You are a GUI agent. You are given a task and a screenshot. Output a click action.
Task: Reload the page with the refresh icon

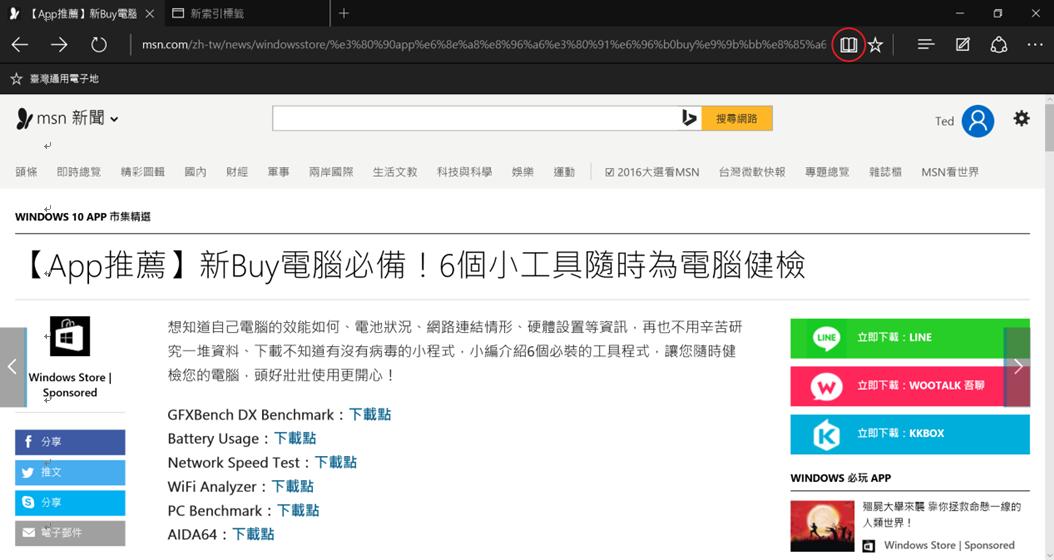[99, 45]
